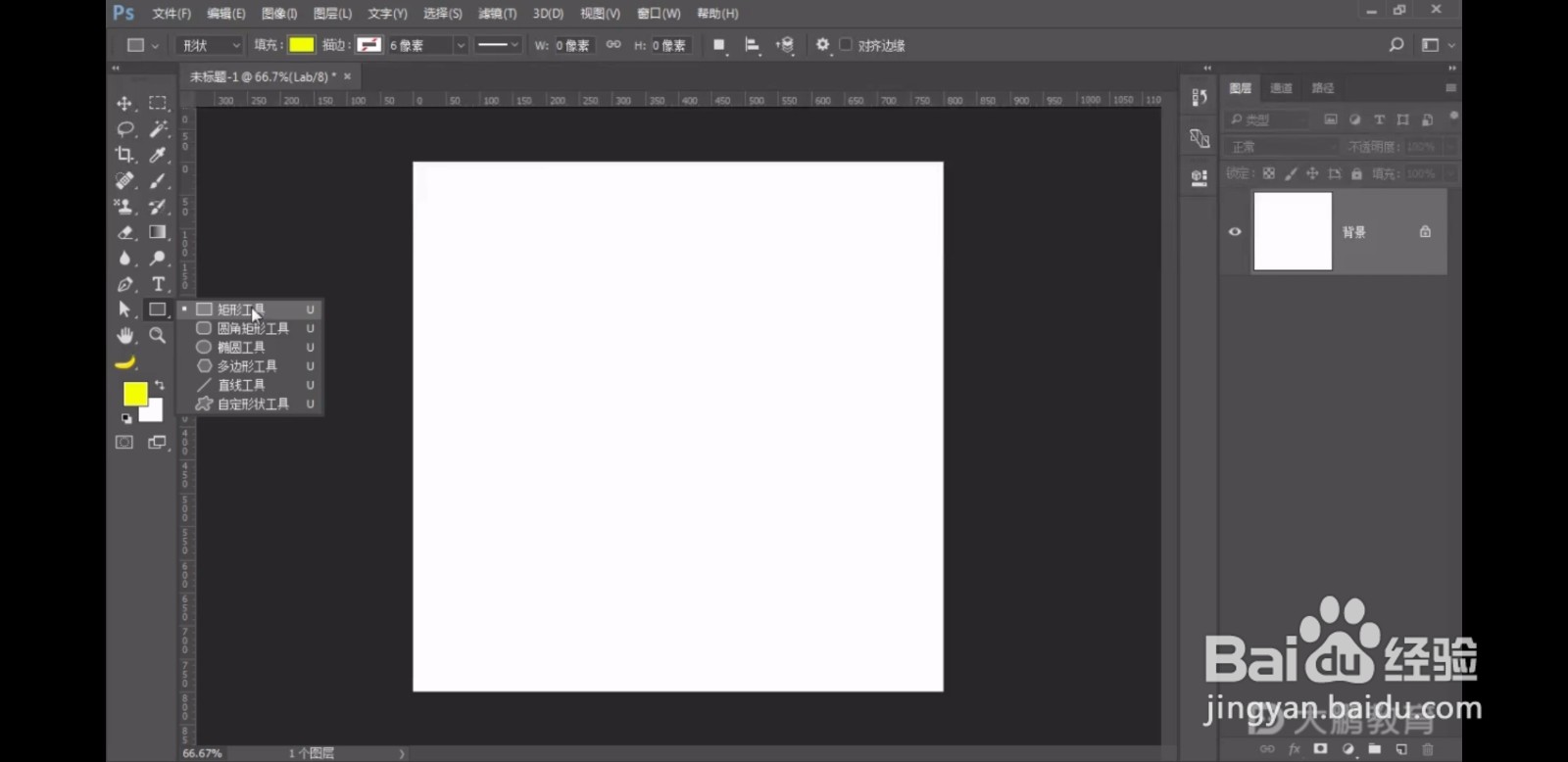The image size is (1568, 762).
Task: Open blend mode dropdown 正常
Action: click(1282, 147)
